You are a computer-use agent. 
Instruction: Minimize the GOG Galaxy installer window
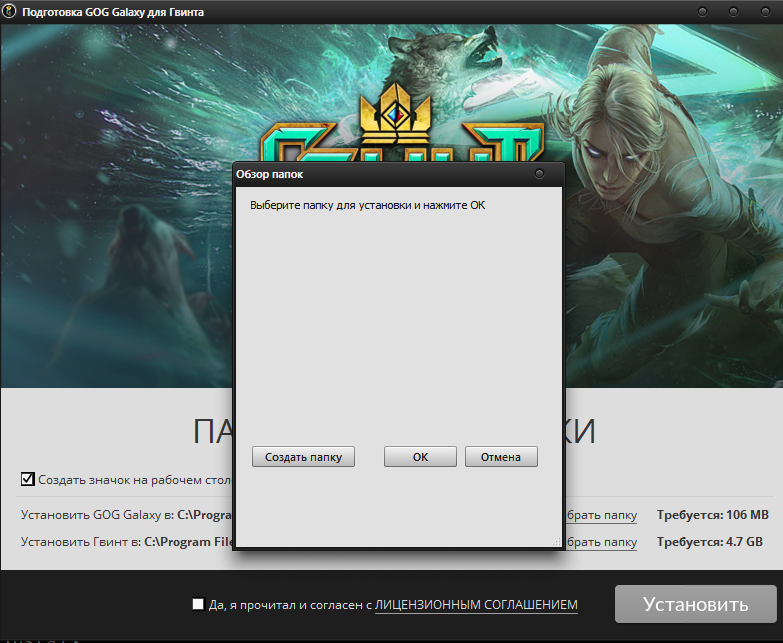coord(702,11)
